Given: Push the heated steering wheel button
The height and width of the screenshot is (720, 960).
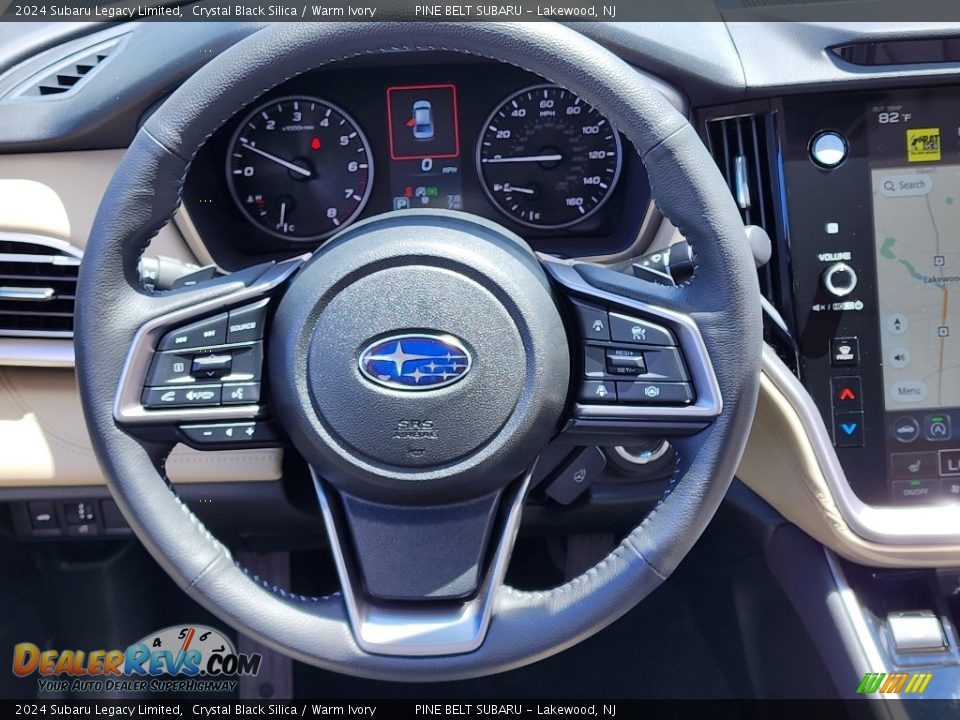Looking at the screenshot, I should (576, 475).
